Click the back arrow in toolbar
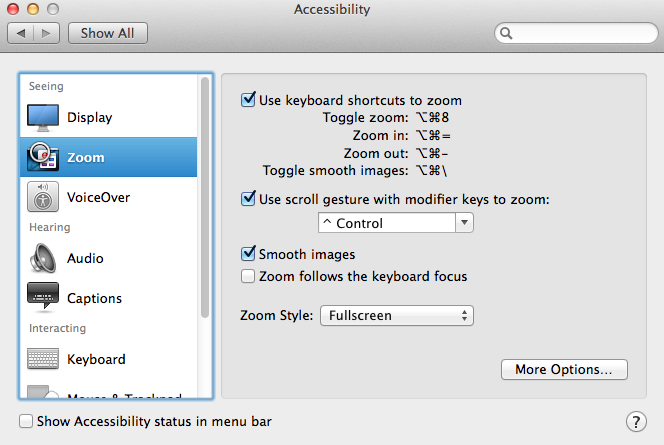This screenshot has height=445, width=664. coord(21,33)
